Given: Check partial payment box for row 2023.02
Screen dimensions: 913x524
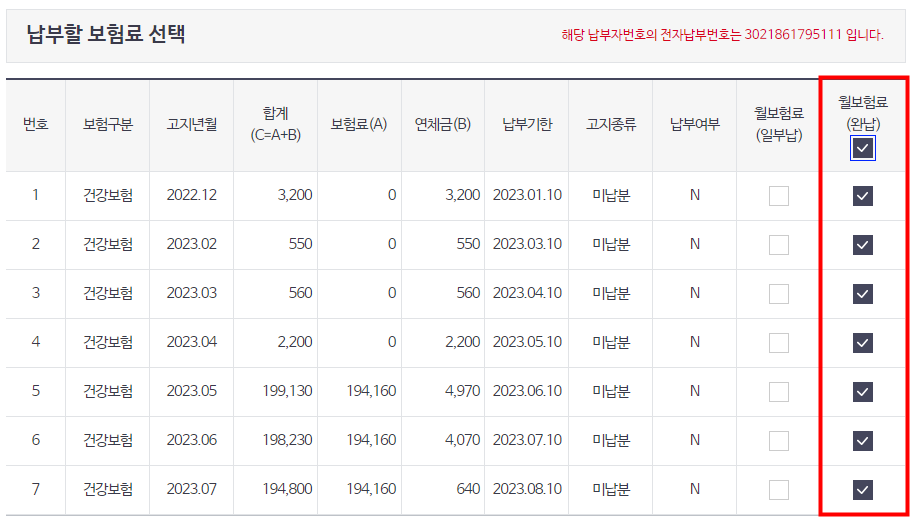Looking at the screenshot, I should pos(778,245).
